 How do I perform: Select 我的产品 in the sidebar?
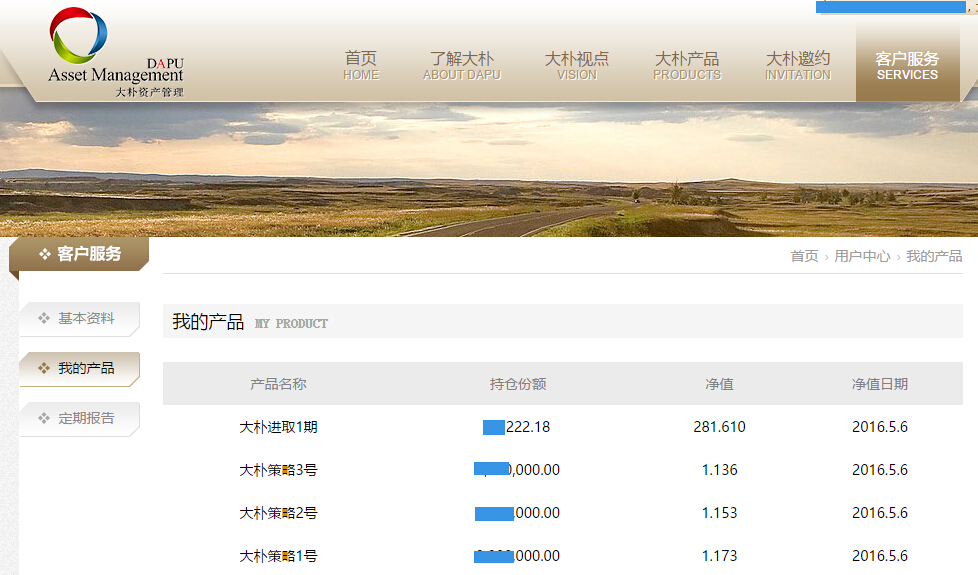pyautogui.click(x=80, y=369)
